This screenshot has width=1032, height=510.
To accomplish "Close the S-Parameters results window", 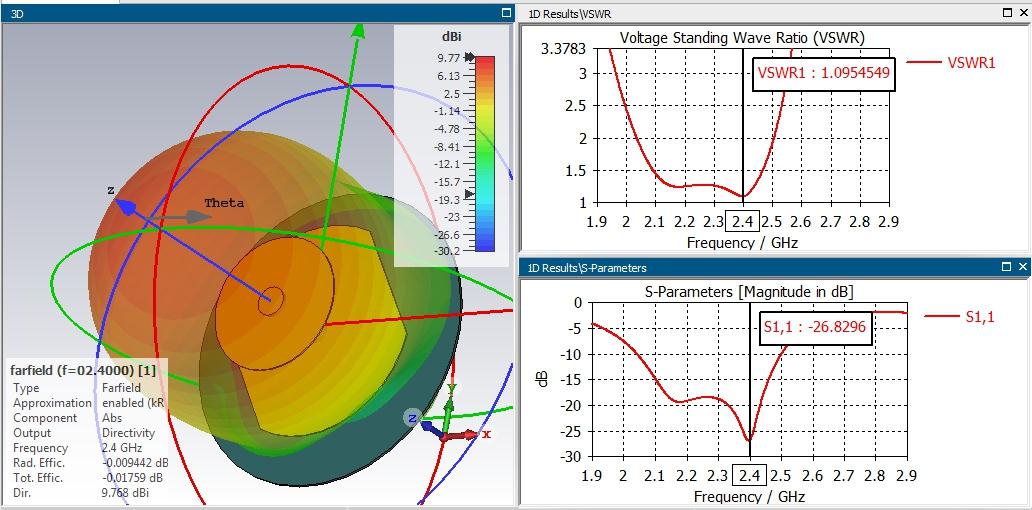I will [x=1023, y=267].
